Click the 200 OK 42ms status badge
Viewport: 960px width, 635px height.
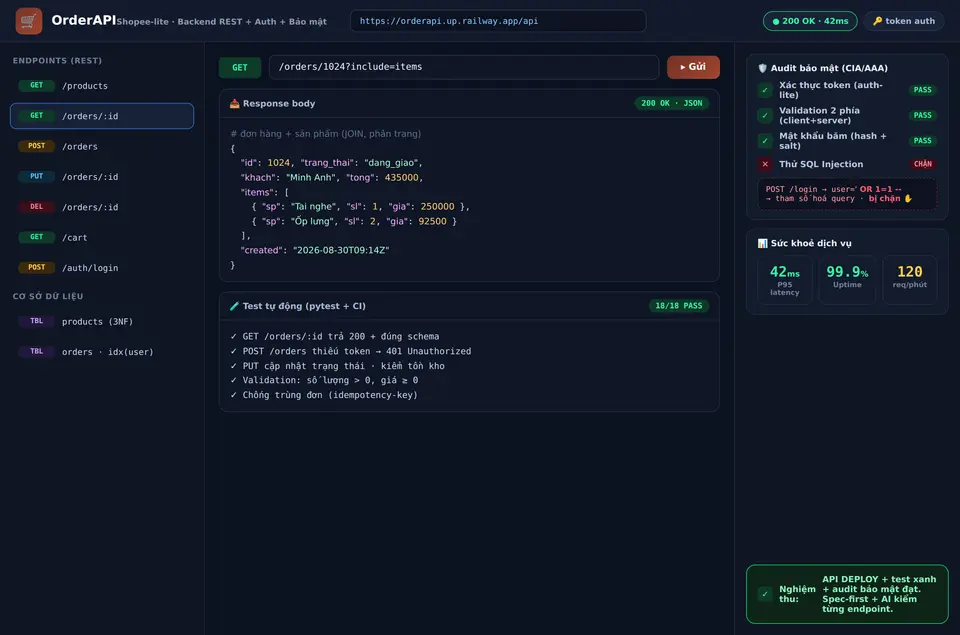point(810,21)
